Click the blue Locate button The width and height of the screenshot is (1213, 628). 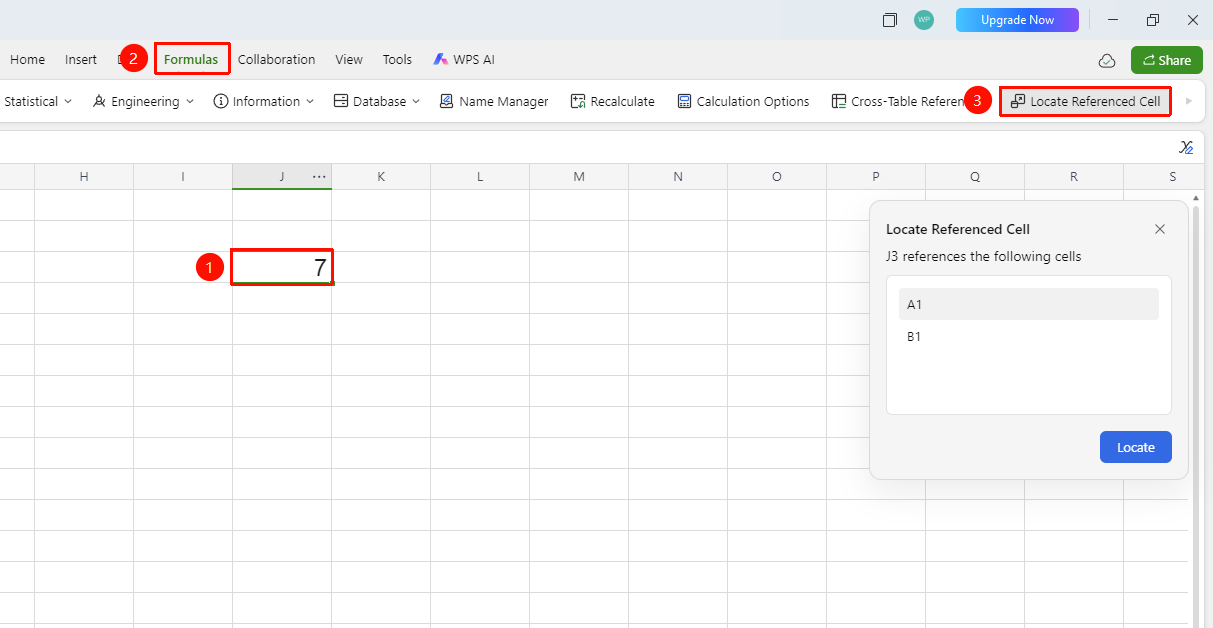pos(1135,447)
